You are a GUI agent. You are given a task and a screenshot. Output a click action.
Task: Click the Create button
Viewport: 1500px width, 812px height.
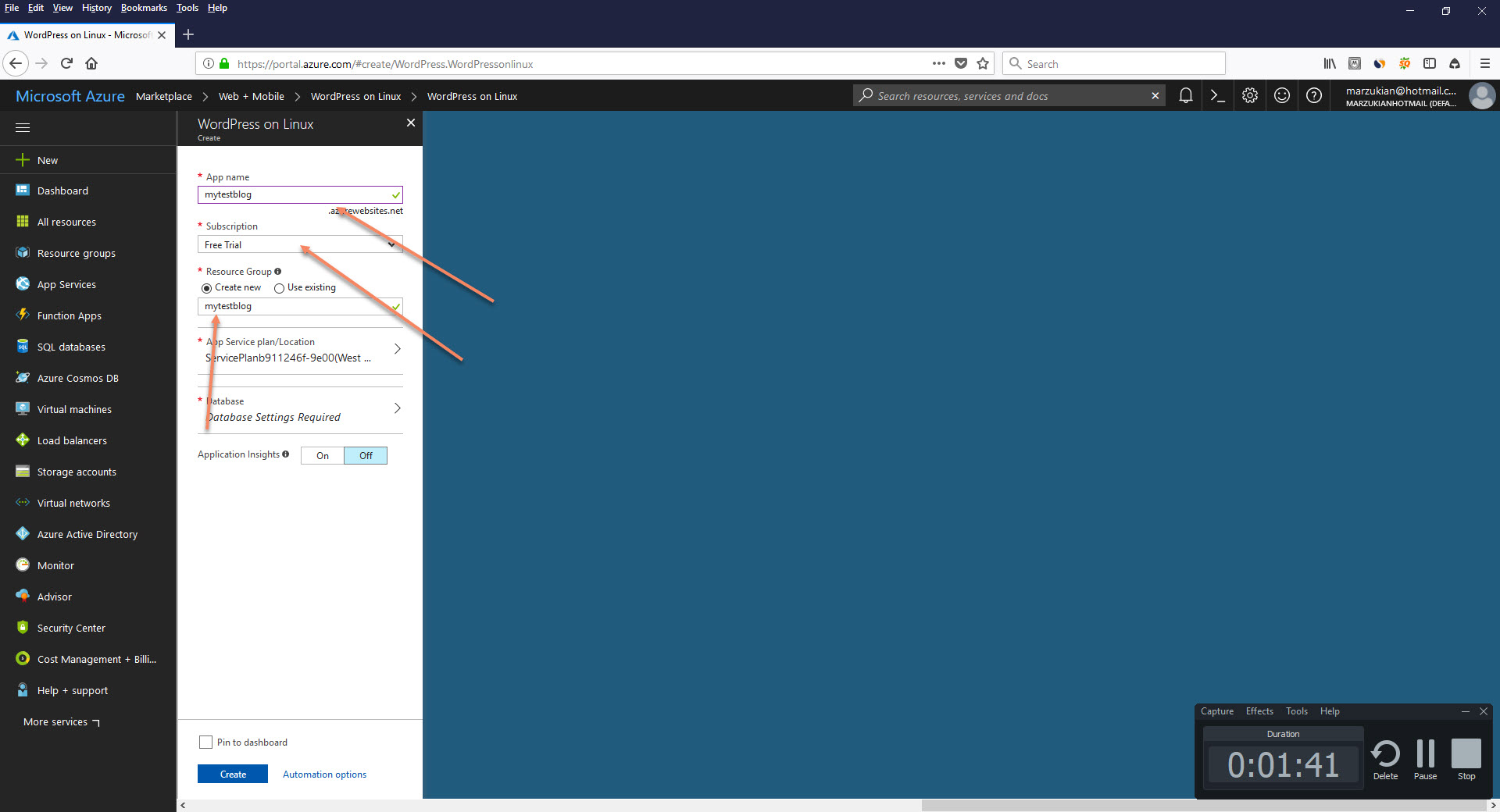coord(232,774)
